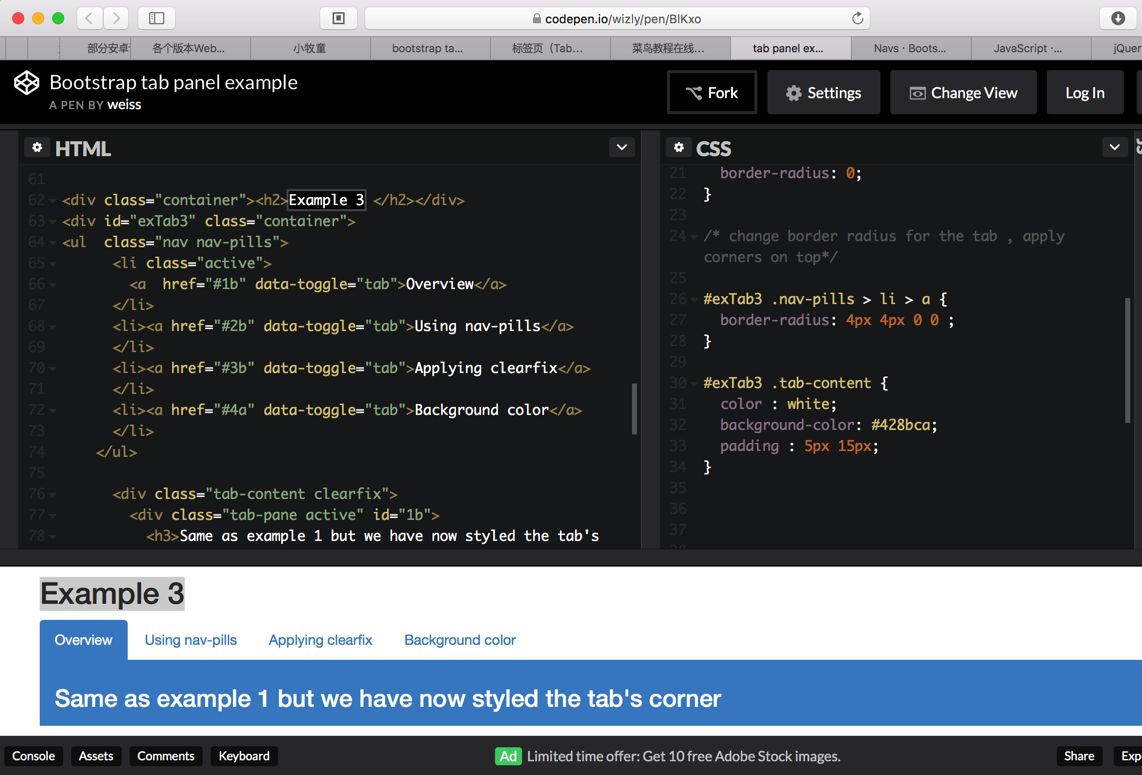
Task: Go back with Safari back arrow
Action: pos(90,18)
